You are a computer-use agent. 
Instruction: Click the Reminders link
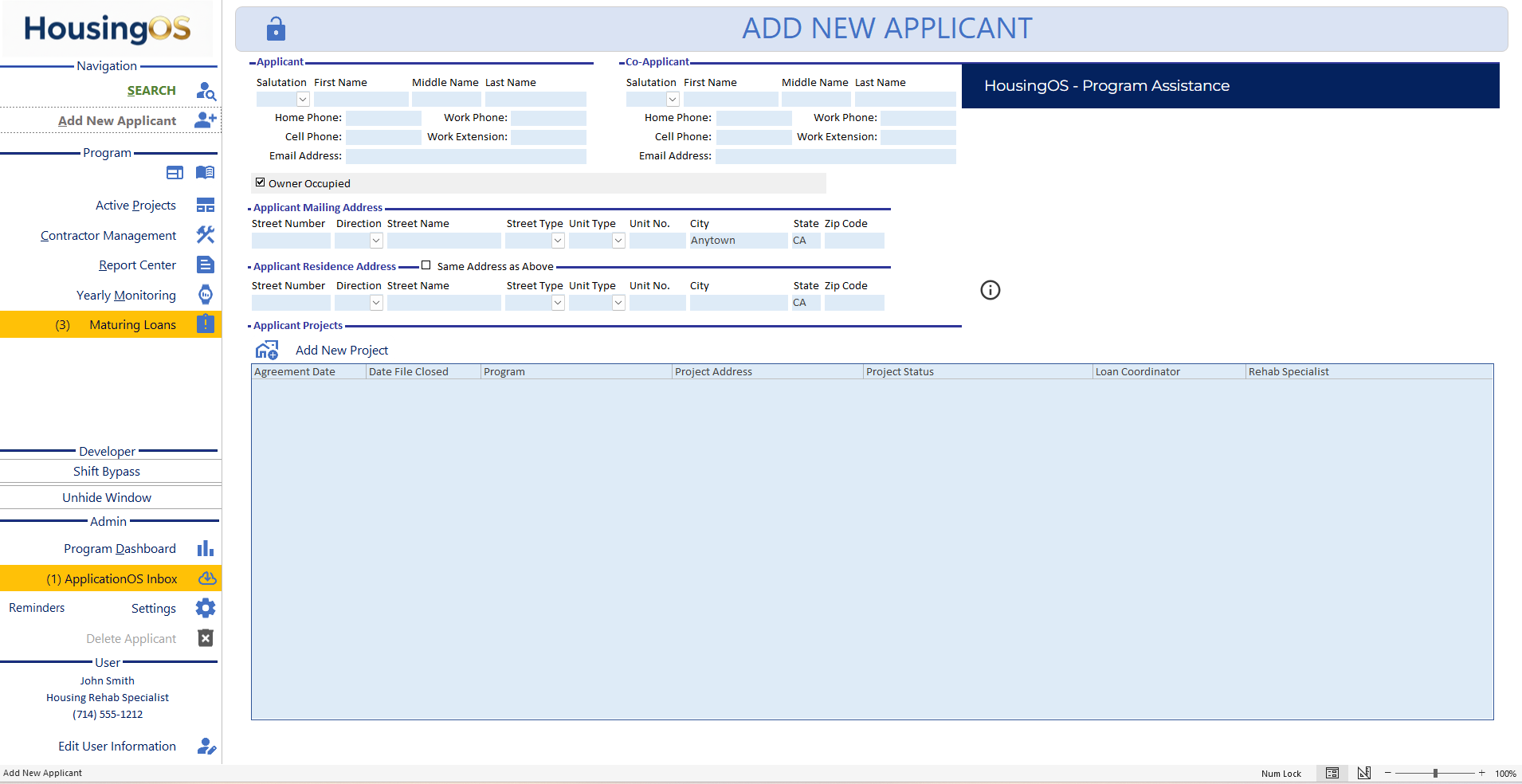[x=37, y=608]
